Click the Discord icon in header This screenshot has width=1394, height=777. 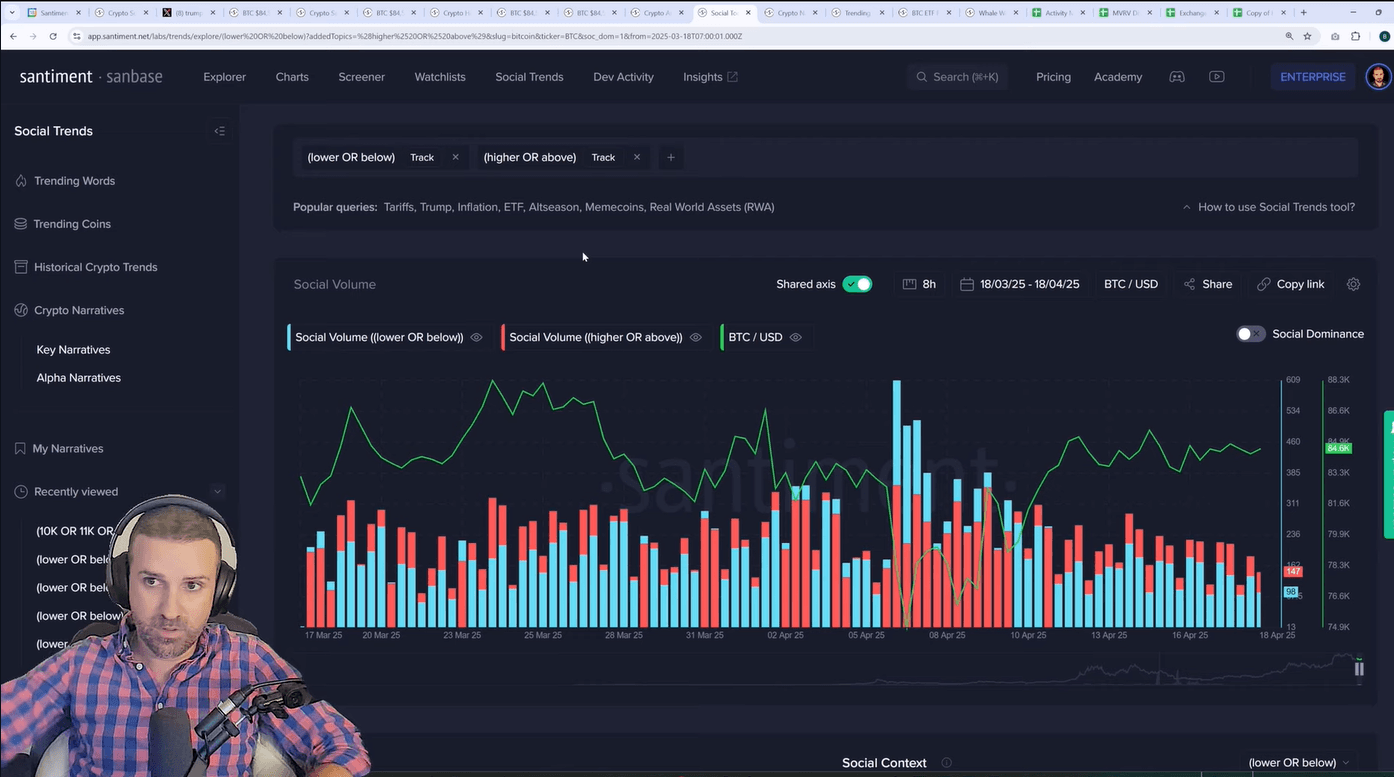click(x=1177, y=77)
